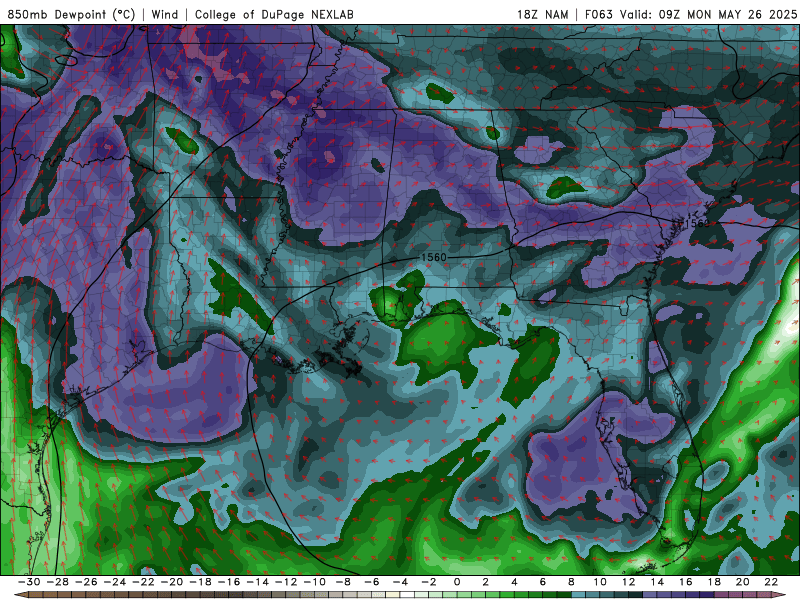Click the '14' colorbar scale label

coord(657,582)
